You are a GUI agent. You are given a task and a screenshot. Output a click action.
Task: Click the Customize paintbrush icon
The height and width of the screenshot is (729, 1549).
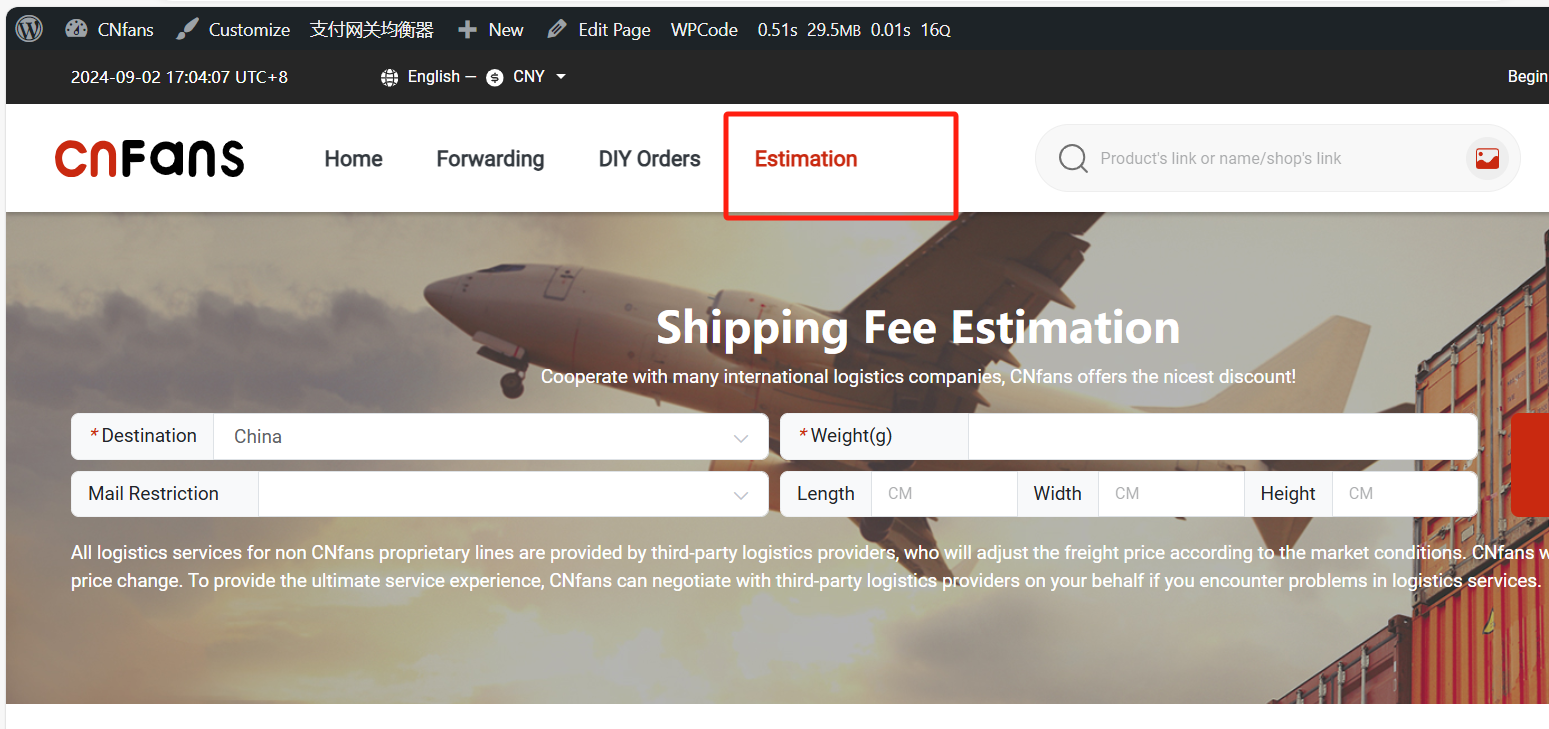coord(187,29)
